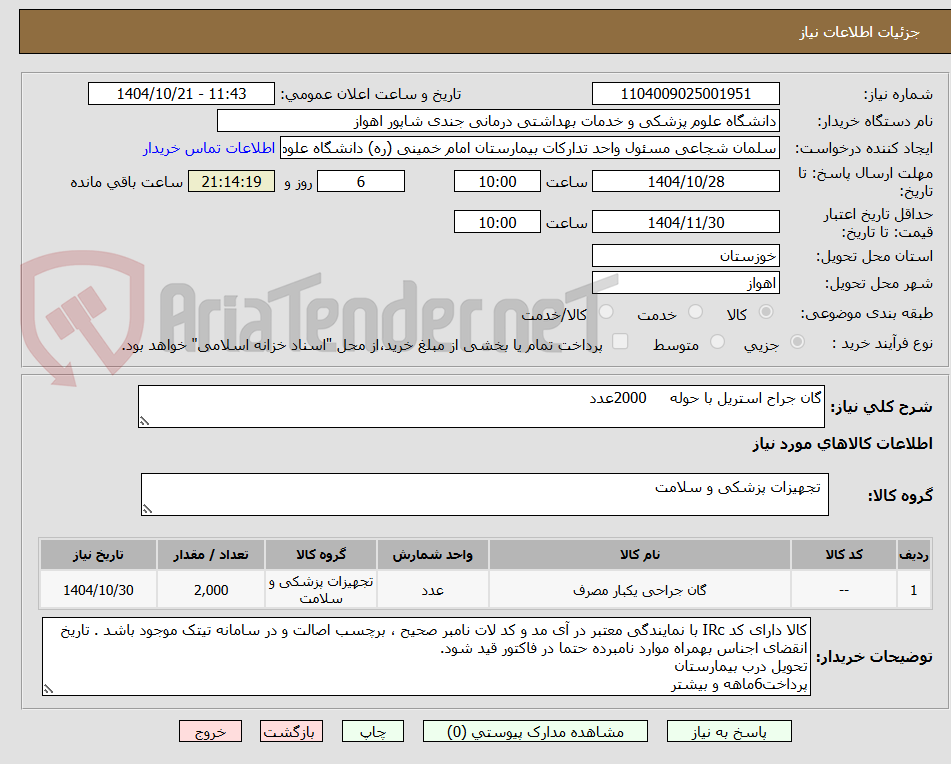The width and height of the screenshot is (951, 764).
Task: Select the کالا/خدمت radio button
Action: click(x=606, y=312)
